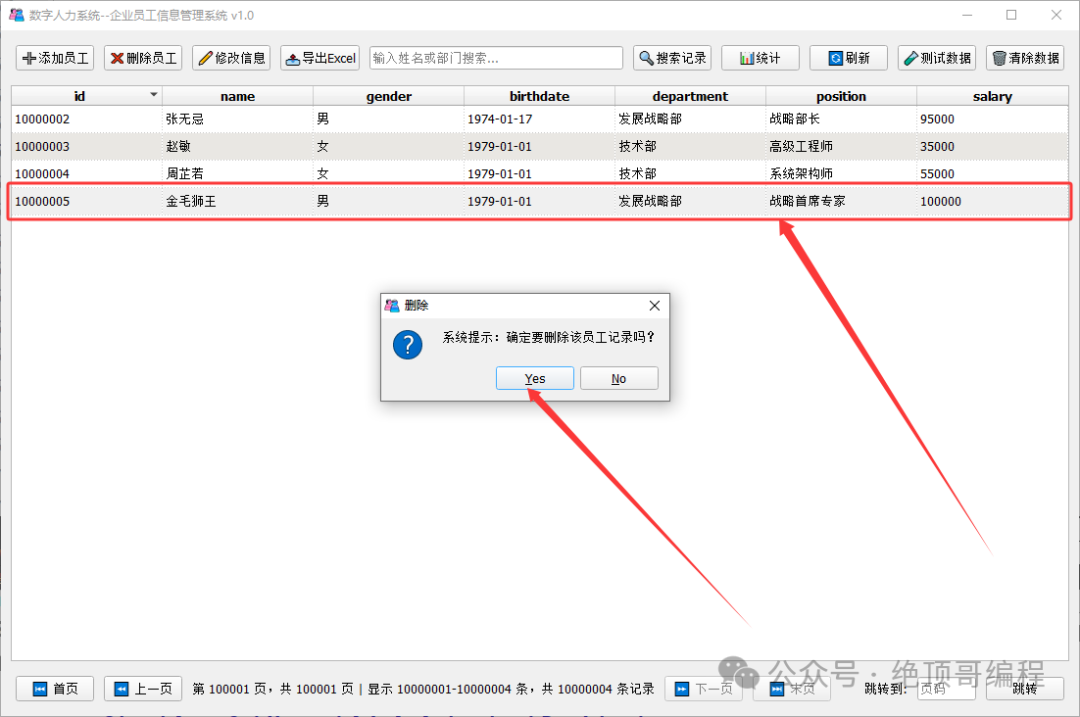
Task: Maximize the main application window
Action: (1011, 14)
